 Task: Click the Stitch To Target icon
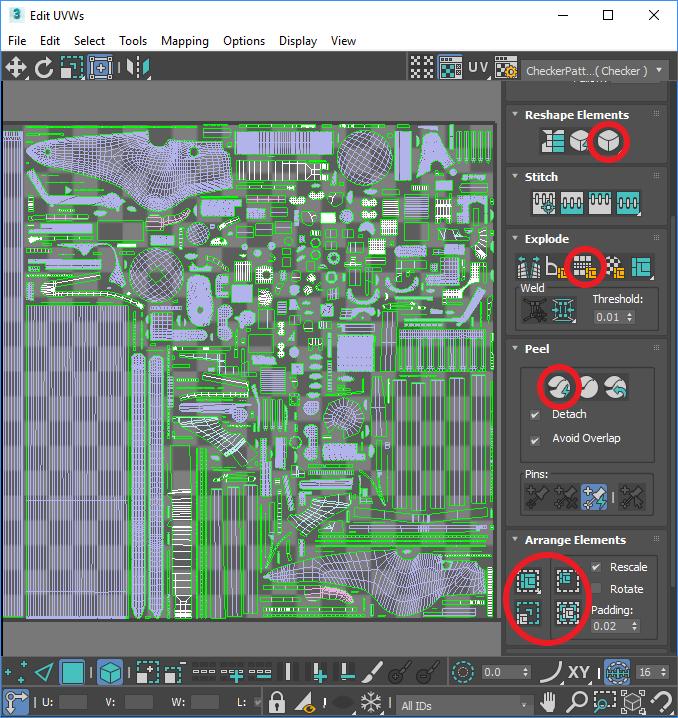coord(544,203)
